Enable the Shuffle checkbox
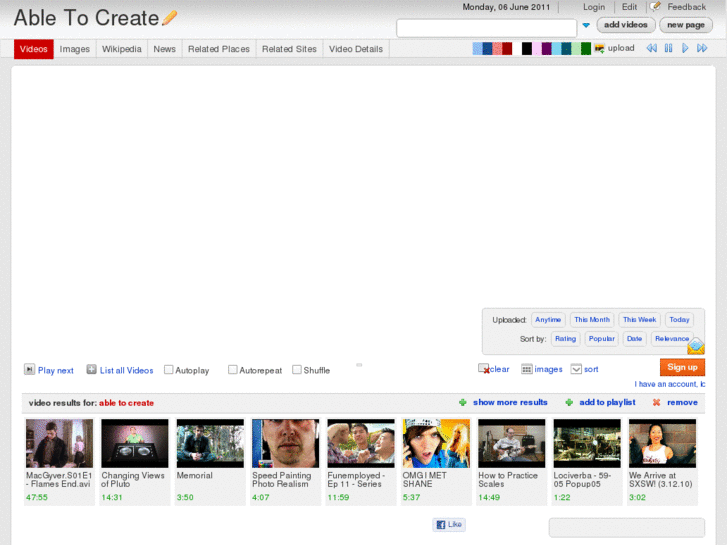Image resolution: width=727 pixels, height=545 pixels. click(297, 370)
